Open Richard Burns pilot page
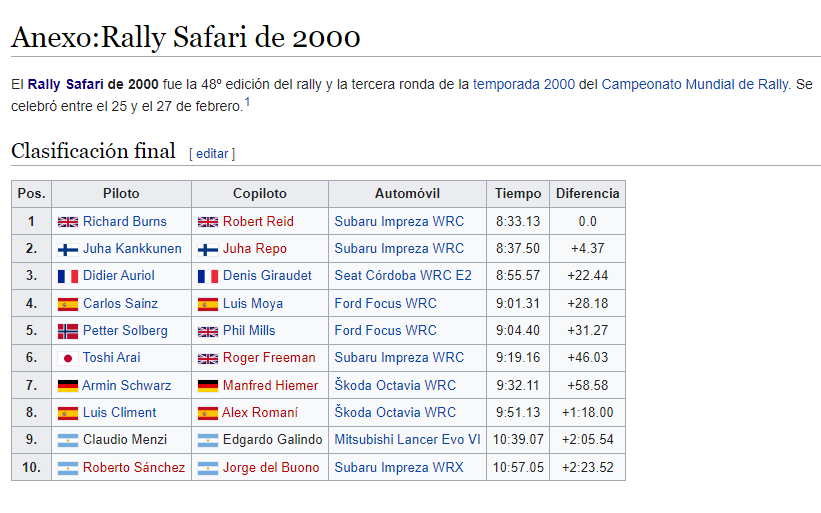The width and height of the screenshot is (821, 513). pos(125,221)
